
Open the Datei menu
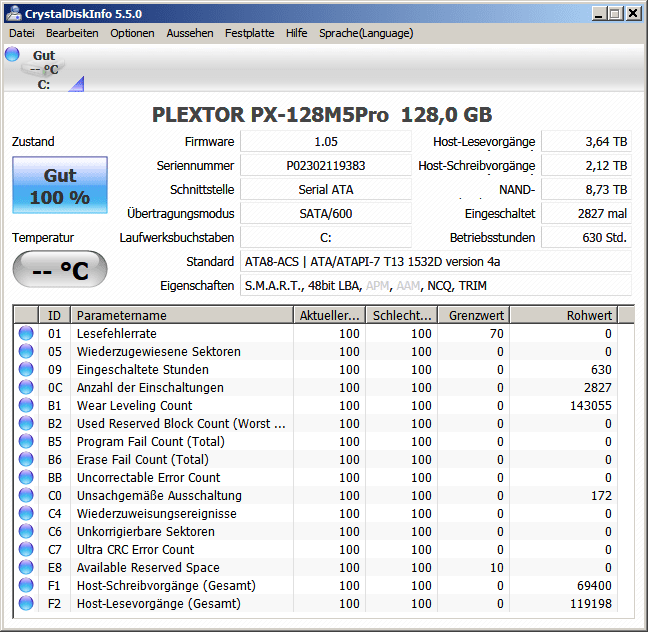pos(22,33)
